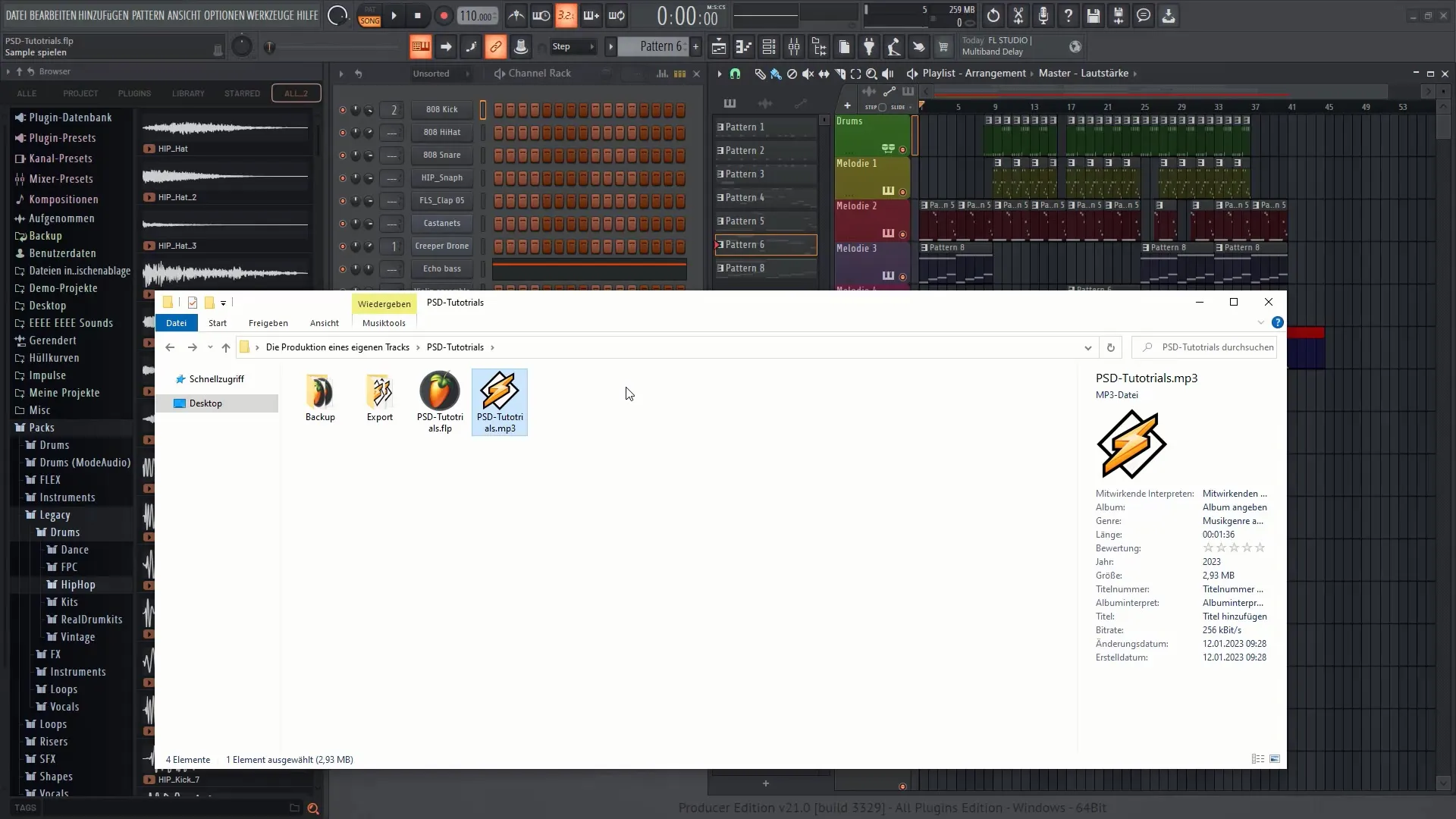Open the mixer window icon
Image resolution: width=1456 pixels, height=819 pixels.
pyautogui.click(x=794, y=47)
